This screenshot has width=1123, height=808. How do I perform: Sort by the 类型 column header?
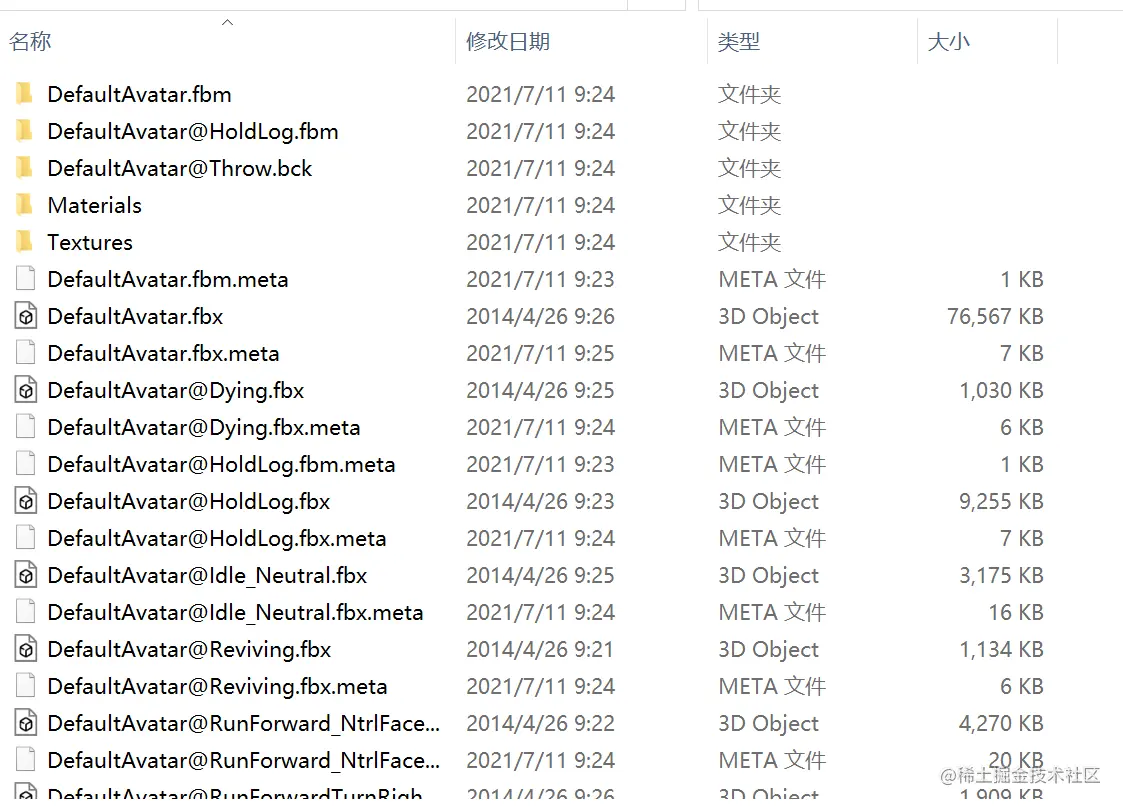pyautogui.click(x=738, y=42)
